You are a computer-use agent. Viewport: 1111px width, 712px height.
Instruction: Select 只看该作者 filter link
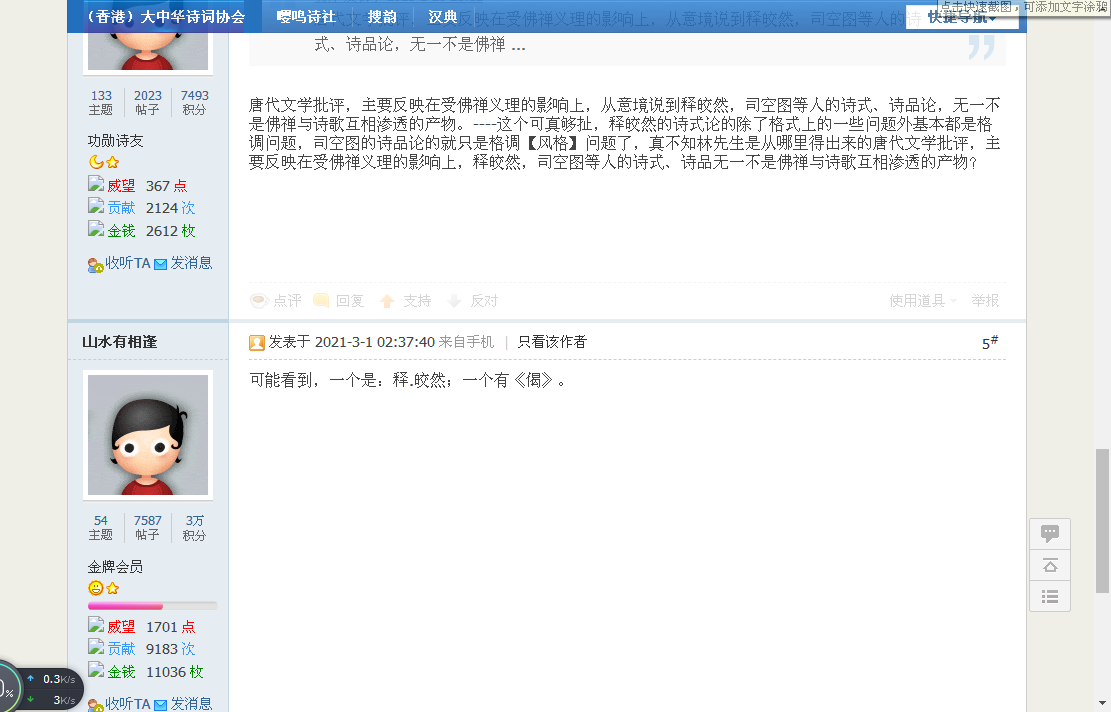[552, 342]
